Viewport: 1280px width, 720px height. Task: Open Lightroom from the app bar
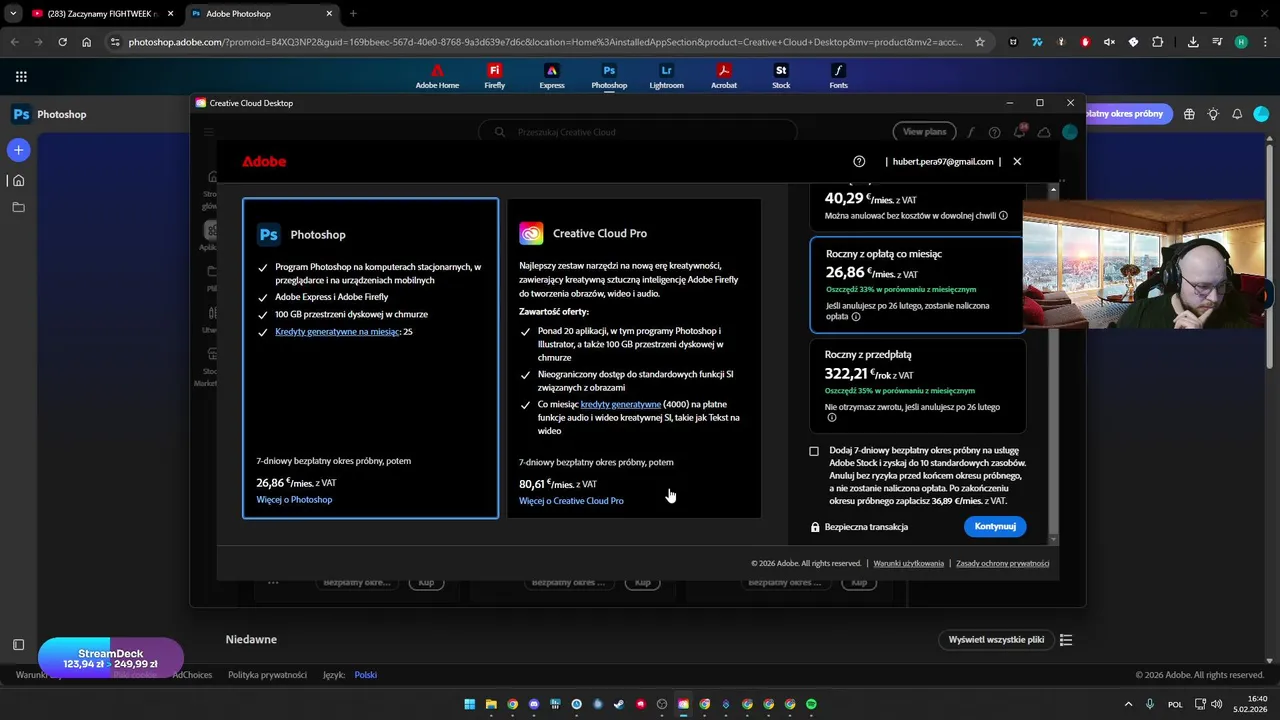coord(666,77)
